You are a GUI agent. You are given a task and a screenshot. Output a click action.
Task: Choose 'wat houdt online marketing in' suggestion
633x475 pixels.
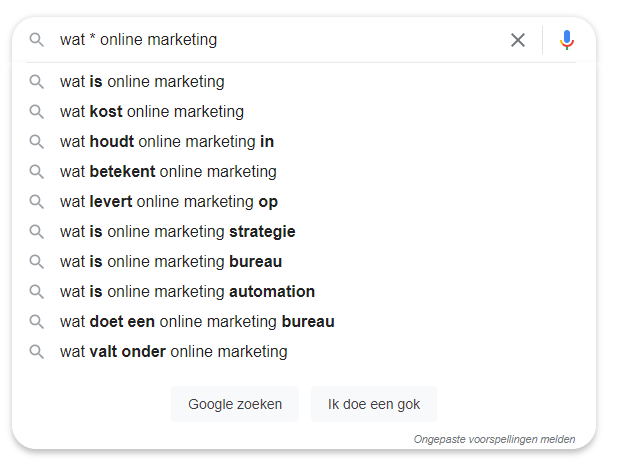pyautogui.click(x=167, y=142)
